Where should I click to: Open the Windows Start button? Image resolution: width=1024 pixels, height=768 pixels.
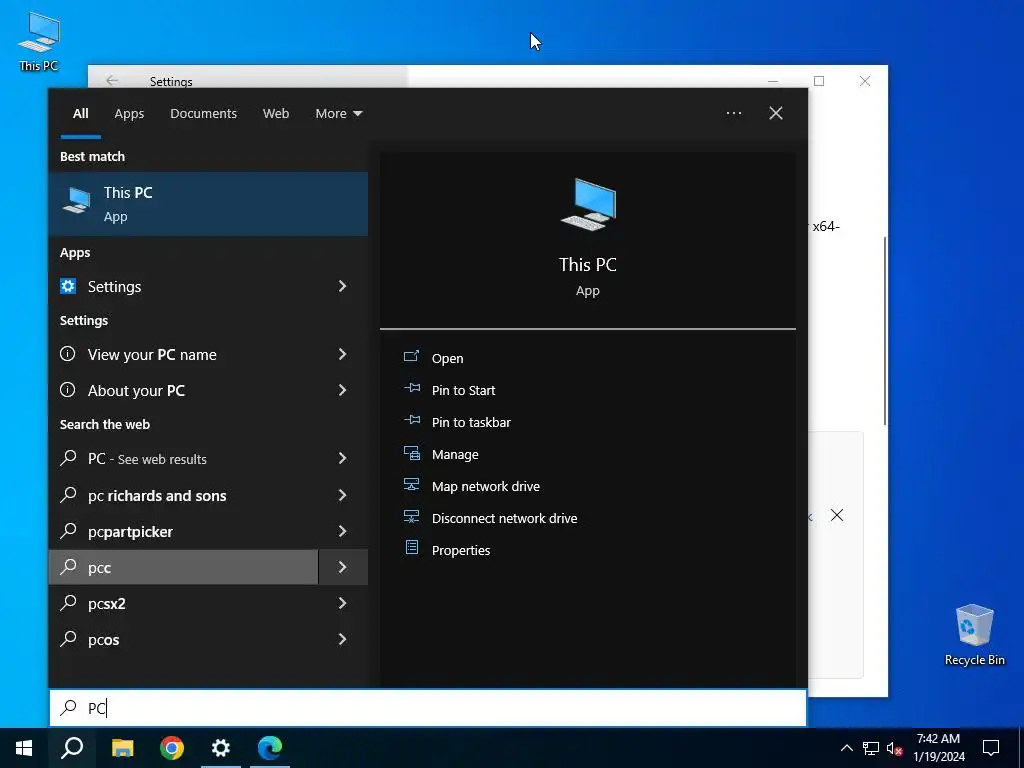24,748
